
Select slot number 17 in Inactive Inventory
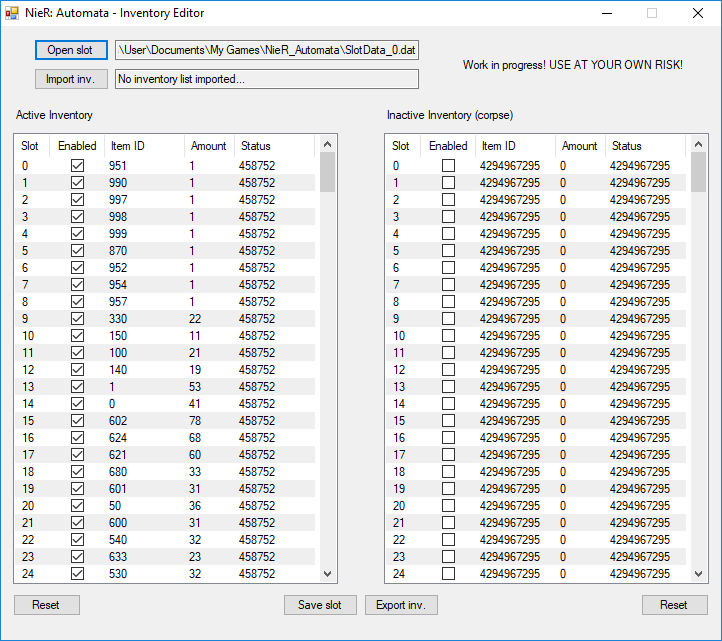click(x=399, y=455)
